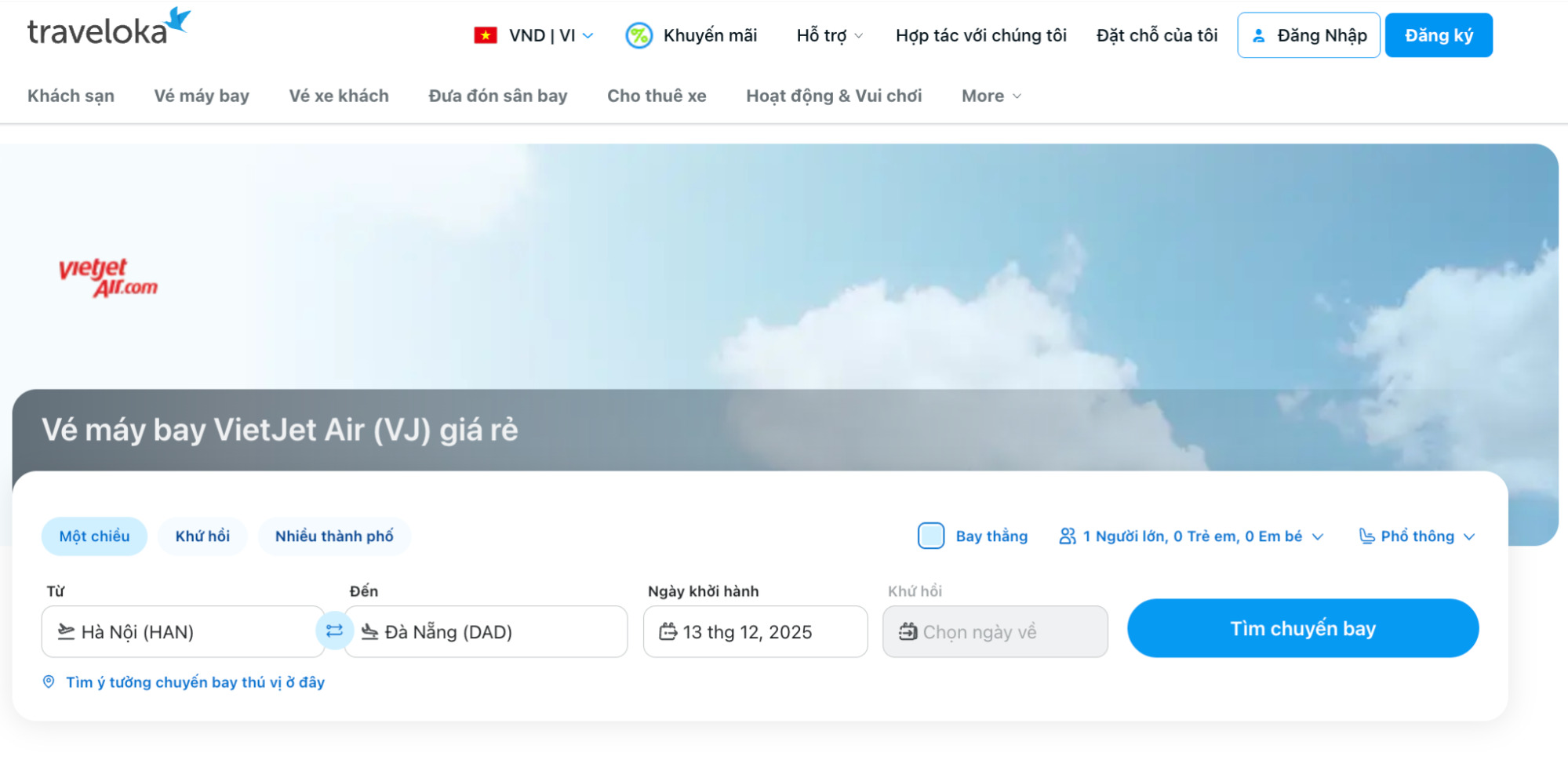Click the Tìm chuyến bay search button
This screenshot has height=774, width=1568.
(x=1302, y=628)
